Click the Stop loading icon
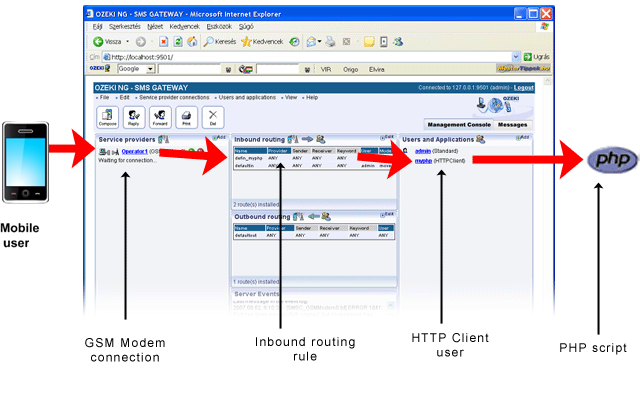 (164, 42)
